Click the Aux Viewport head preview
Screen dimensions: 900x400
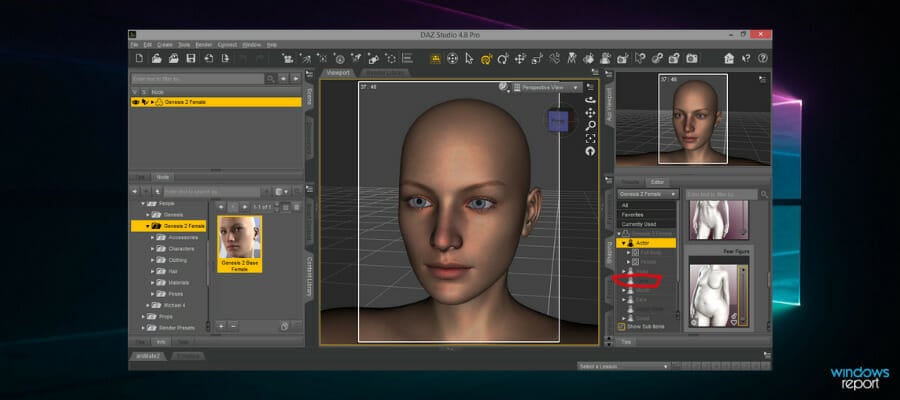click(x=693, y=118)
